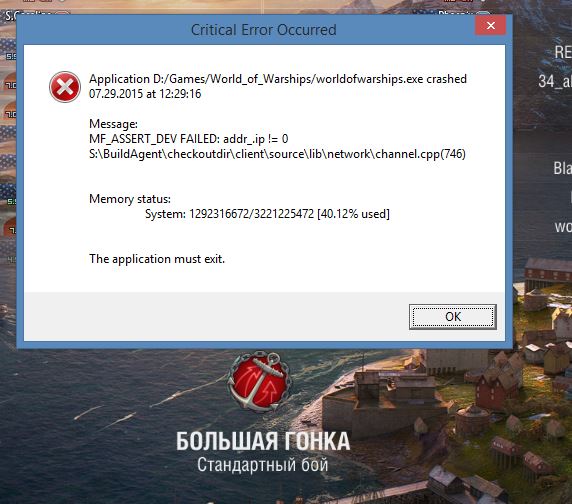Click the channel.cpp(746) source path line
The height and width of the screenshot is (504, 572).
tap(277, 154)
